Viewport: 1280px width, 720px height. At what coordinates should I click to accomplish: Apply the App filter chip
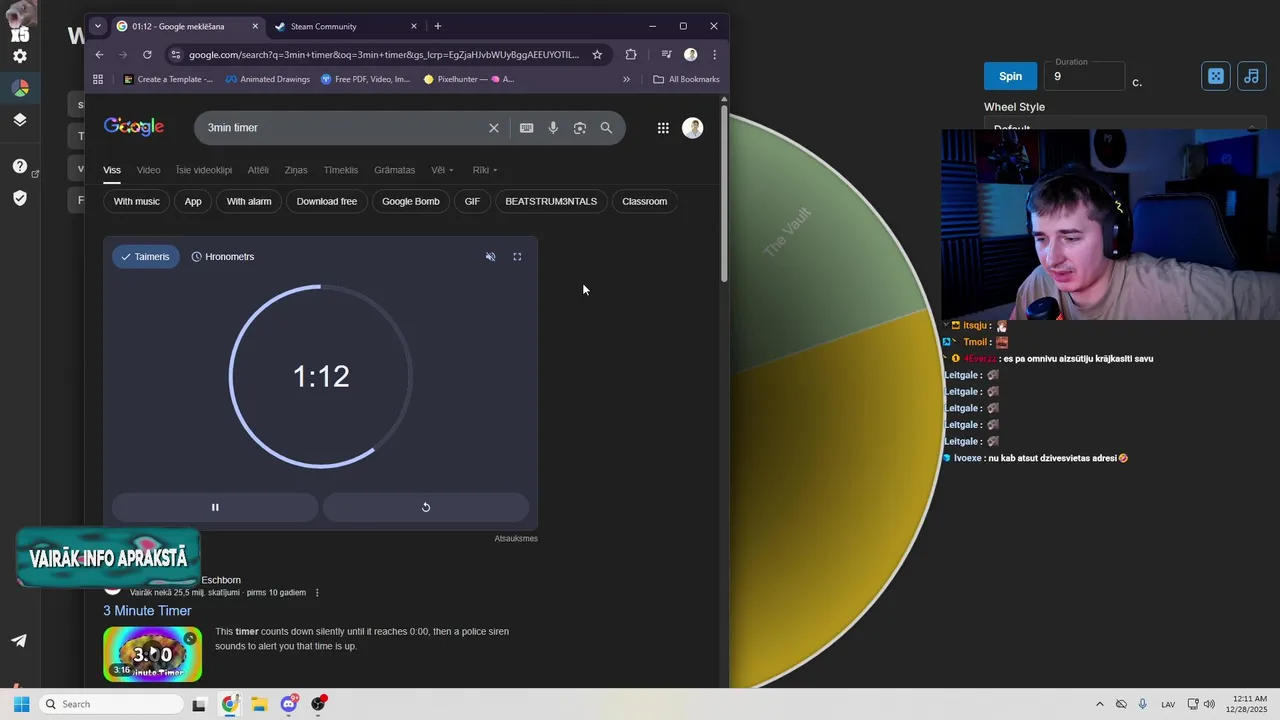click(x=193, y=201)
